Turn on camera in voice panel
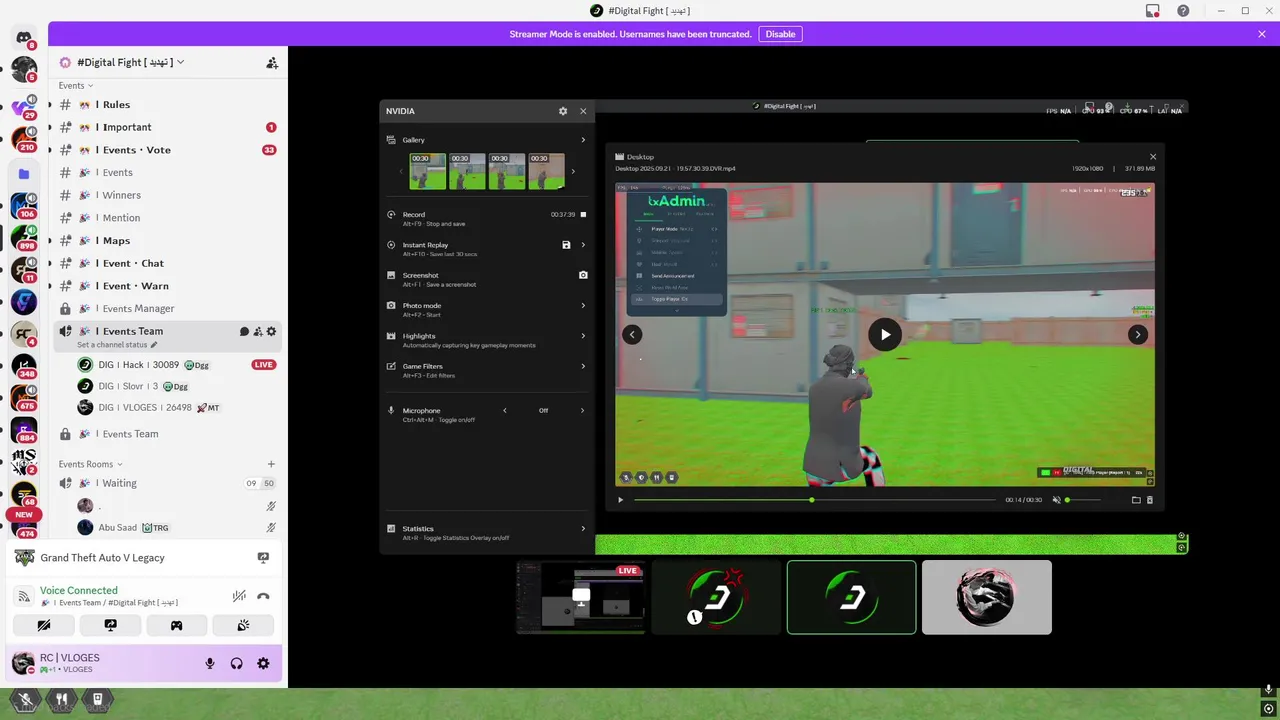Viewport: 1280px width, 720px height. (x=44, y=625)
